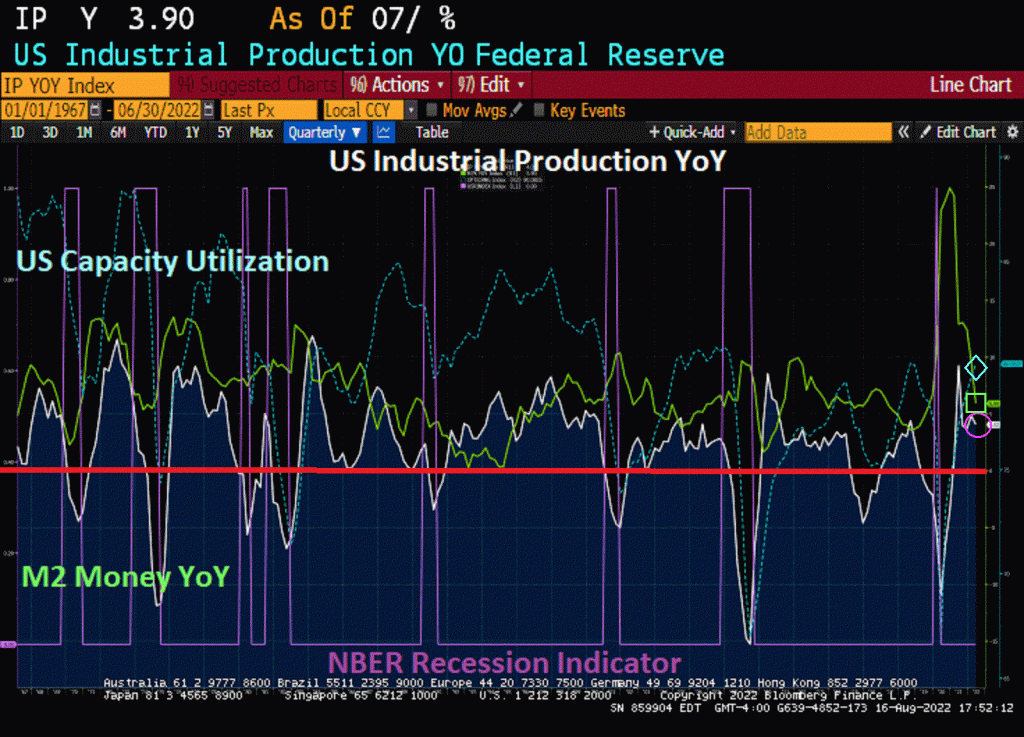Switch to the Table view

pos(432,132)
